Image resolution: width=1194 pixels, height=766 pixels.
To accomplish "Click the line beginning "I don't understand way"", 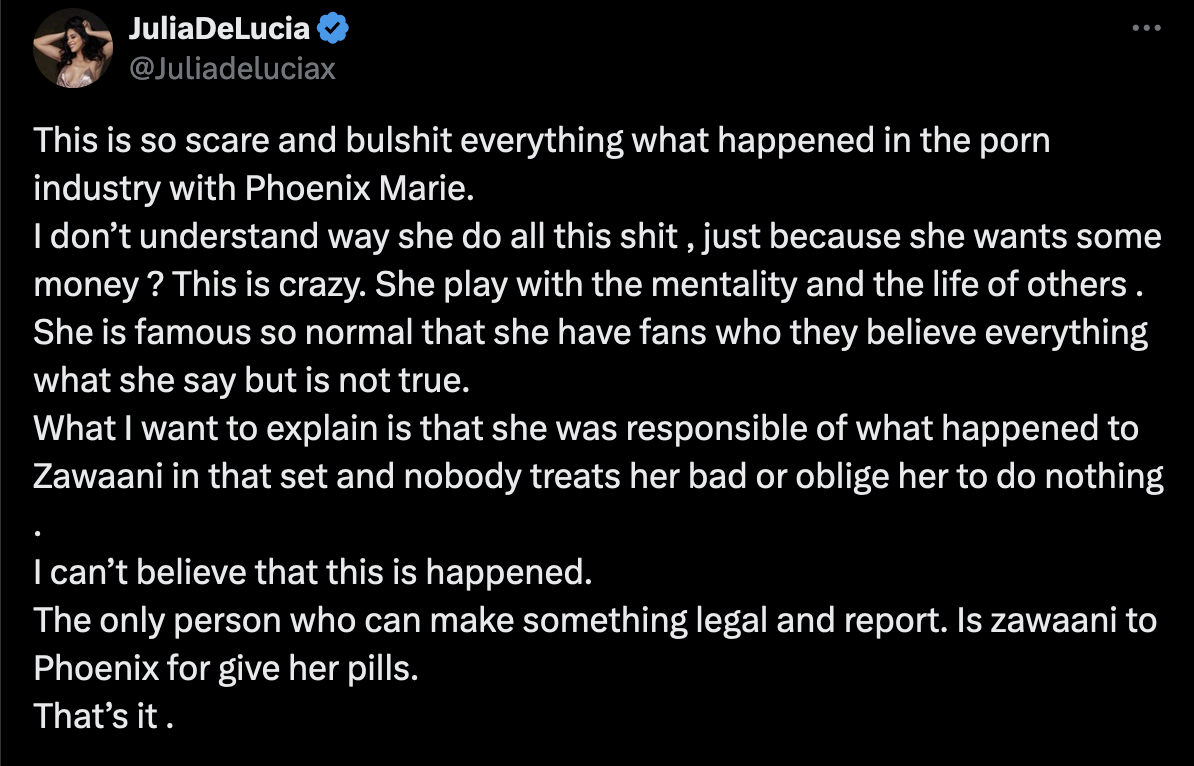I will click(596, 238).
